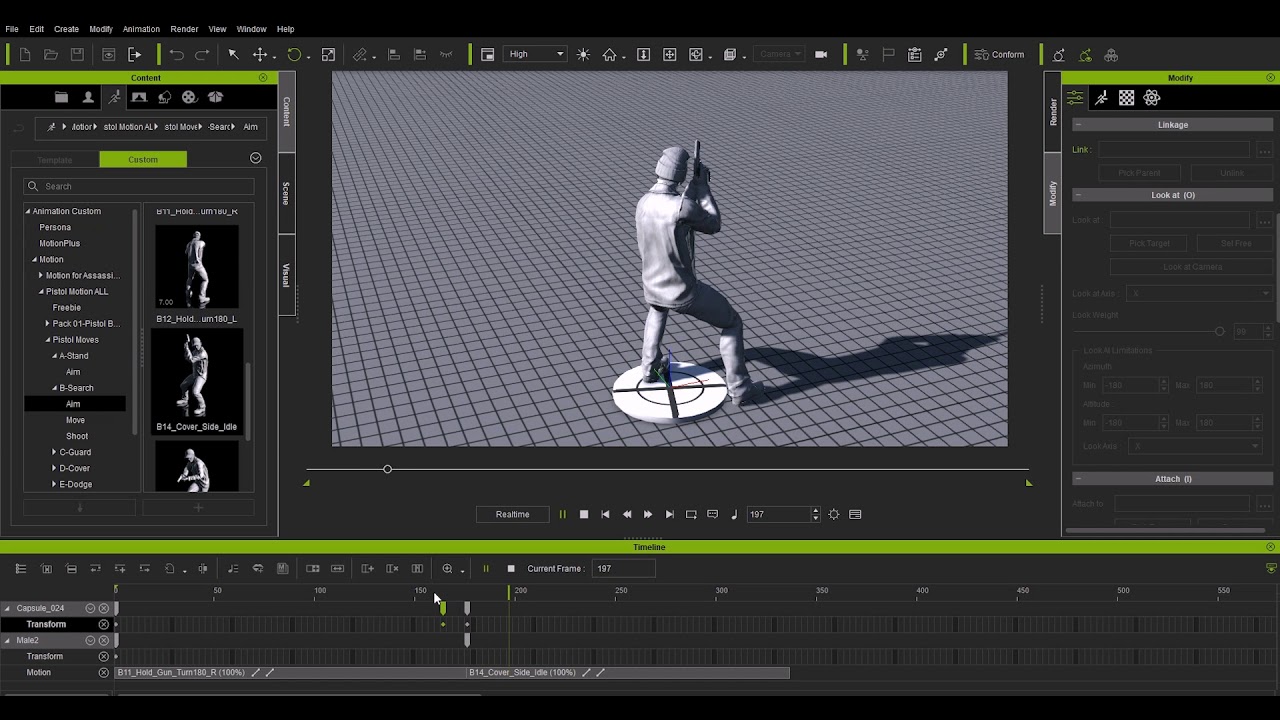Click the Export icon in top toolbar
Screen dimensions: 1280x720
click(134, 55)
